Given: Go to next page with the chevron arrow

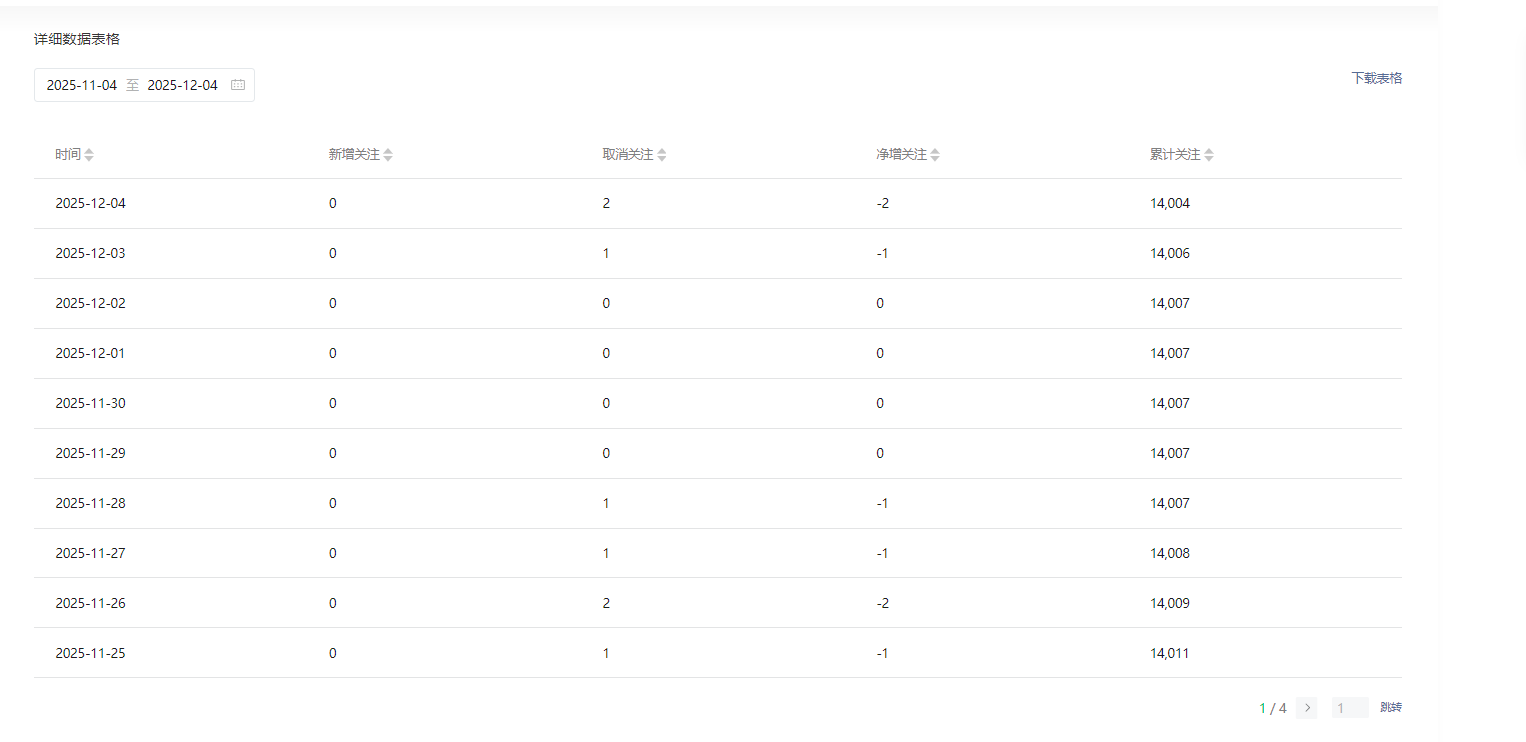Looking at the screenshot, I should (x=1307, y=708).
